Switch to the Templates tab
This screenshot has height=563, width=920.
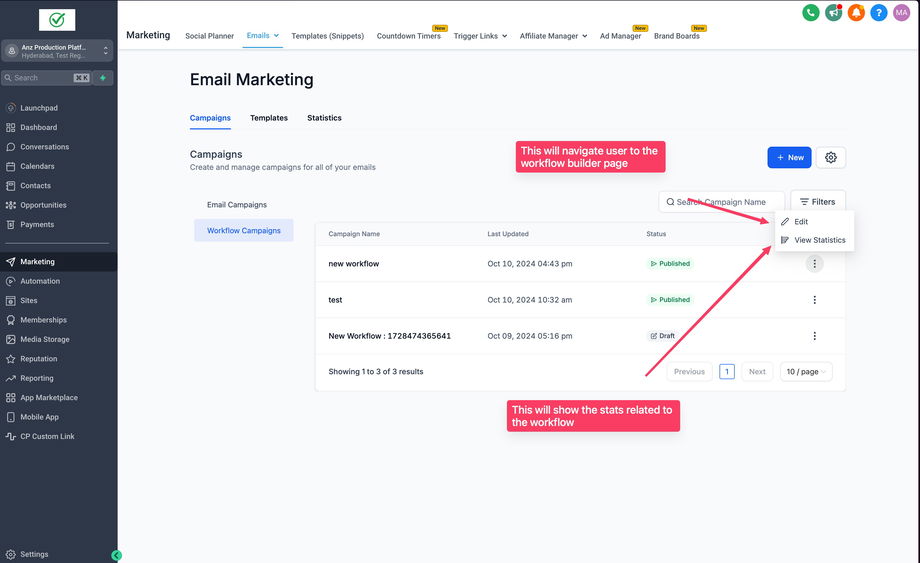pos(269,118)
